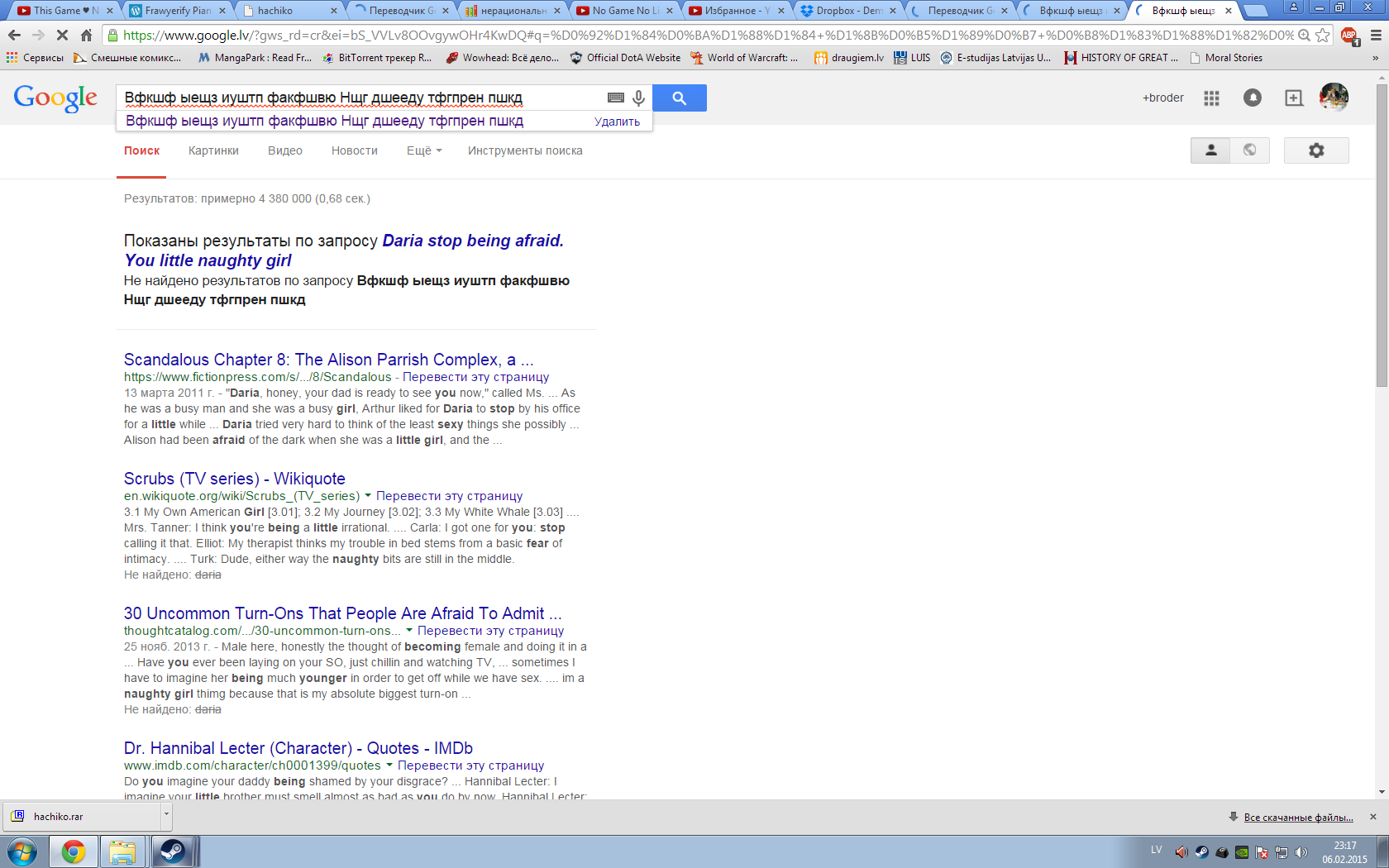Open Scrubs (TV series) Wikiquote result

tap(235, 479)
